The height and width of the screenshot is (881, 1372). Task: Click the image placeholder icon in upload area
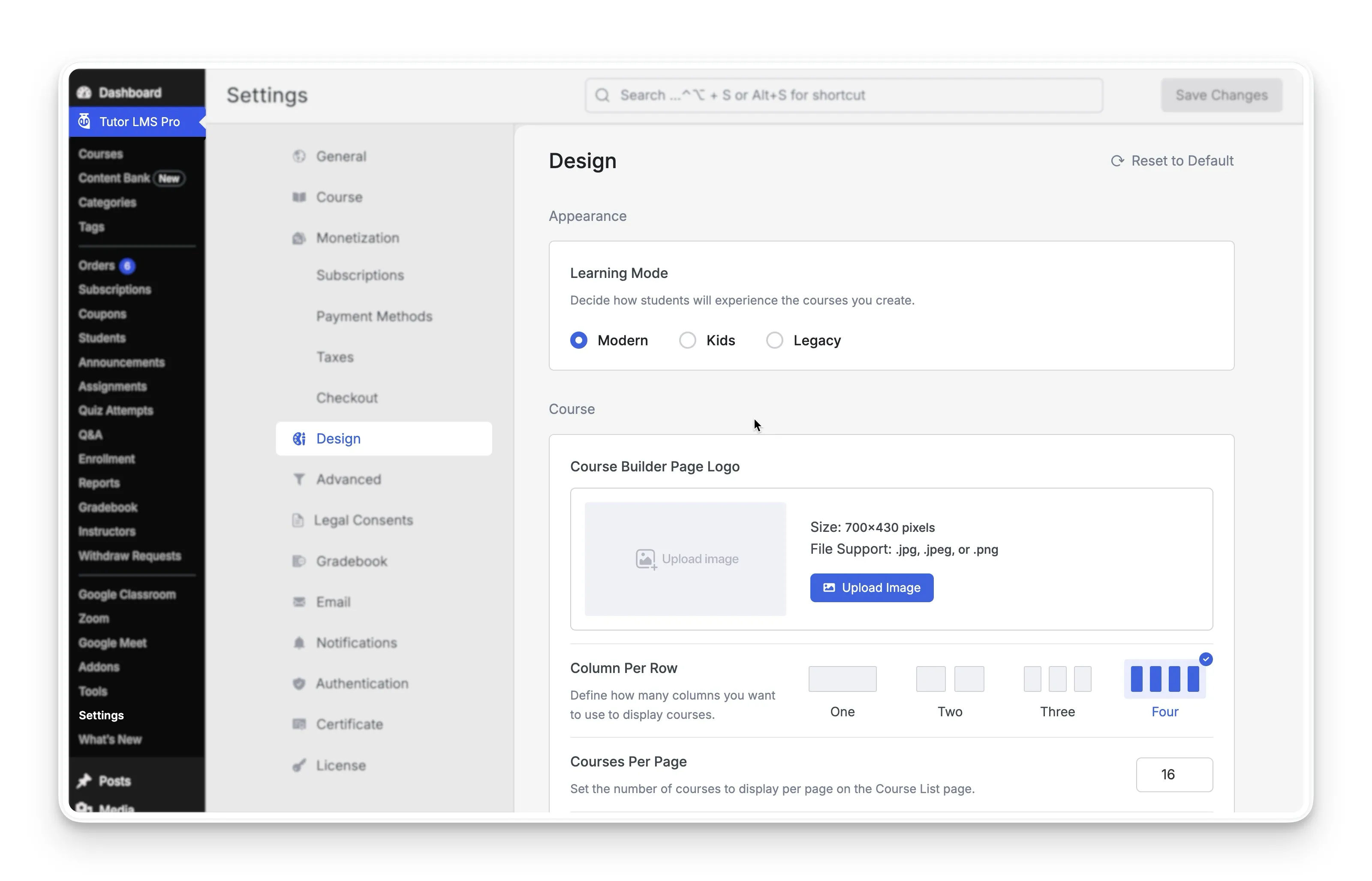[x=646, y=559]
